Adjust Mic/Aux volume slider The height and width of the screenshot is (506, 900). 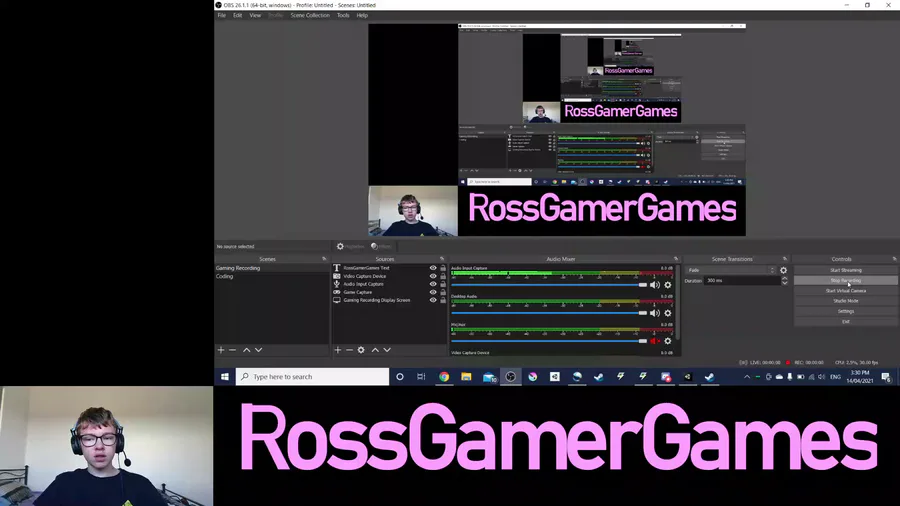coord(549,341)
